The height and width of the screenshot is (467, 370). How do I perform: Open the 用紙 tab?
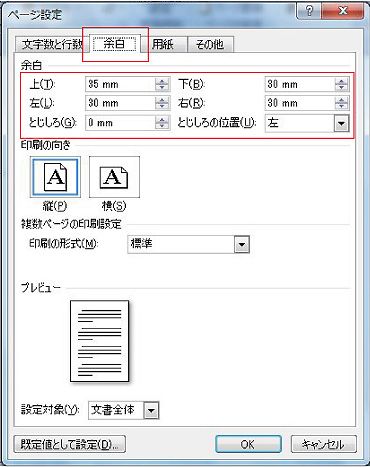click(x=163, y=44)
